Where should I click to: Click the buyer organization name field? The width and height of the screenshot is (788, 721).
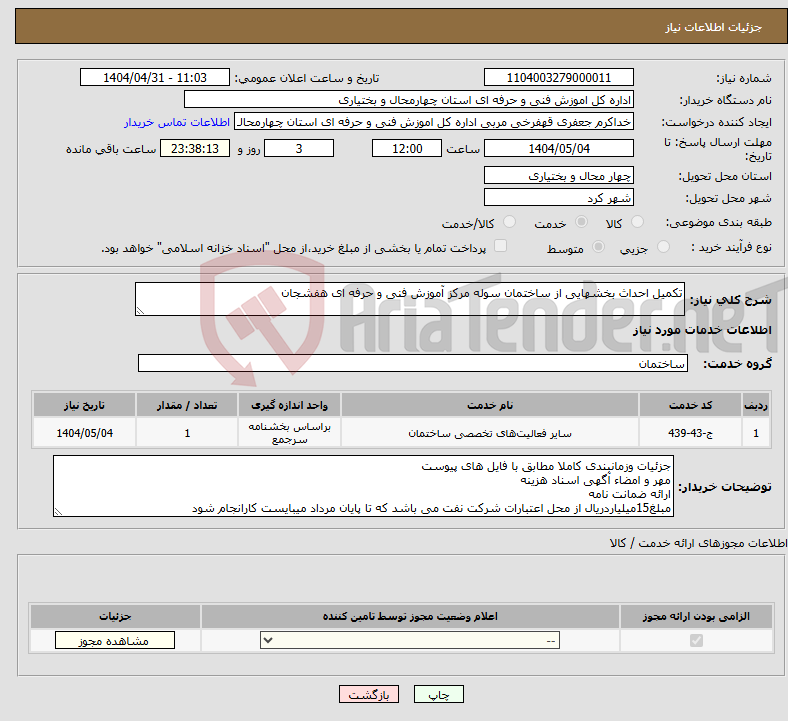(409, 99)
